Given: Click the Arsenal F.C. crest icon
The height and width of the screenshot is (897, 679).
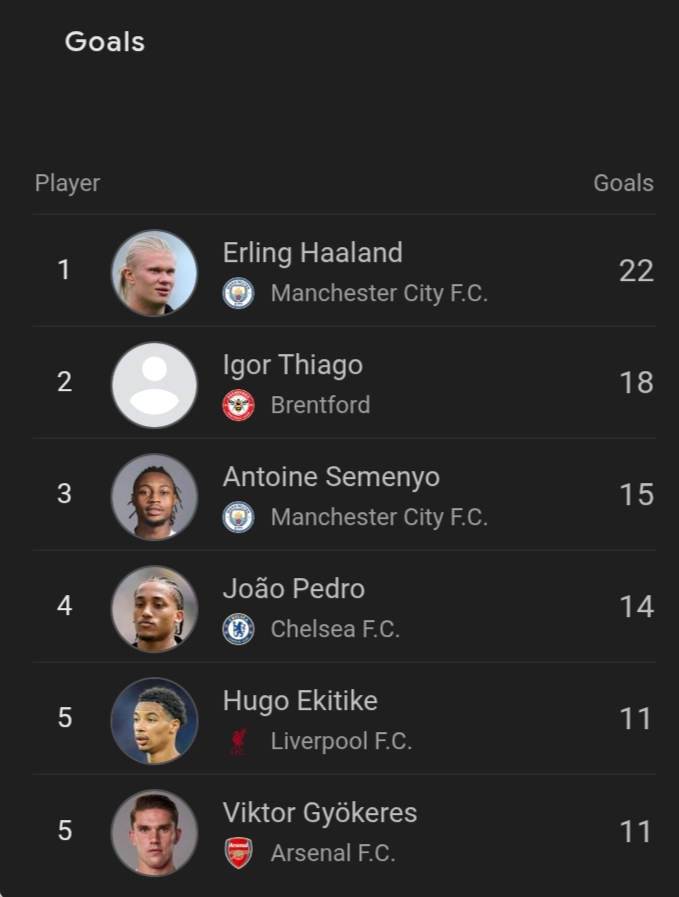Looking at the screenshot, I should 238,853.
